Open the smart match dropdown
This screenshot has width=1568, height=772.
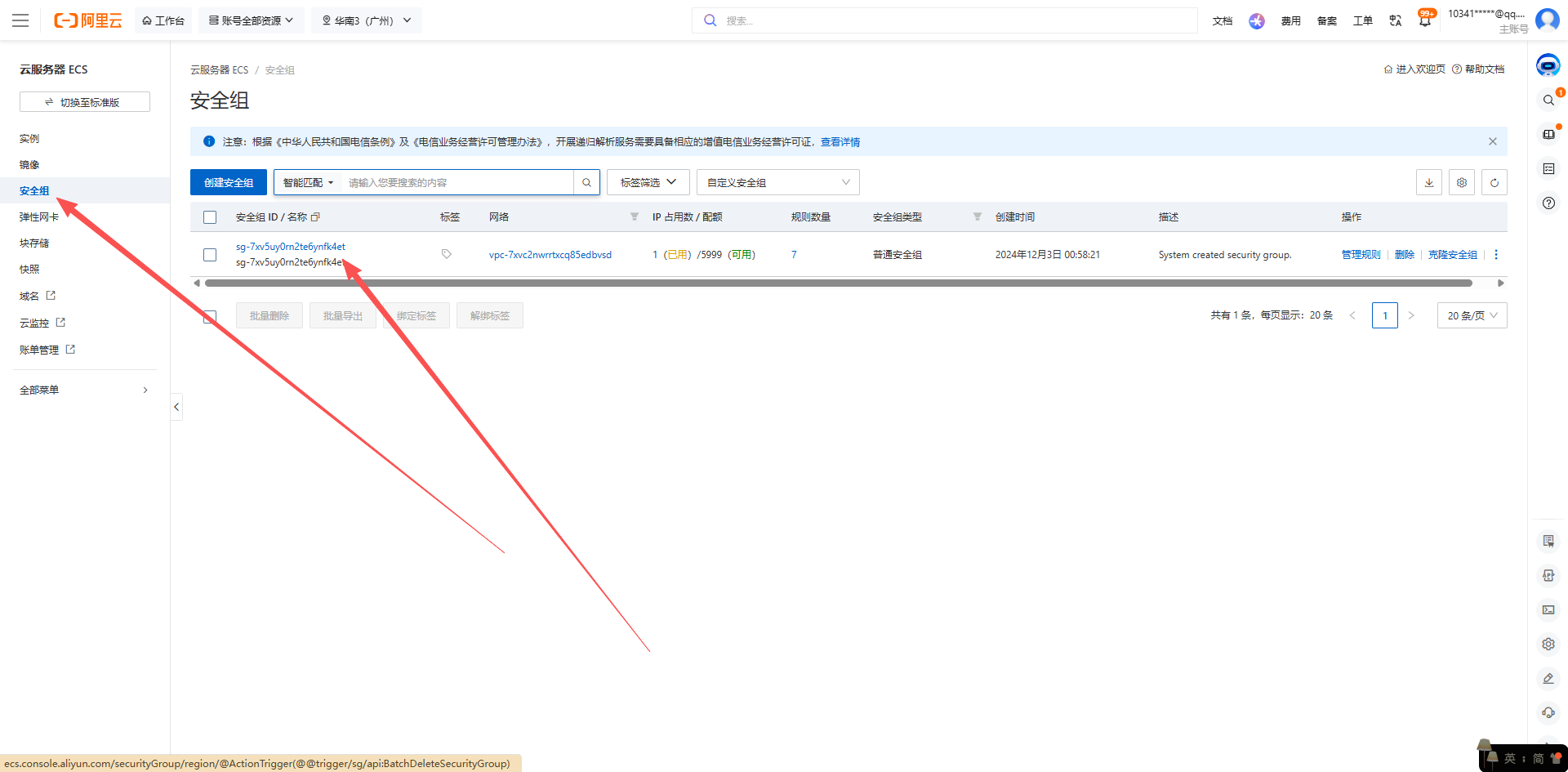(308, 182)
